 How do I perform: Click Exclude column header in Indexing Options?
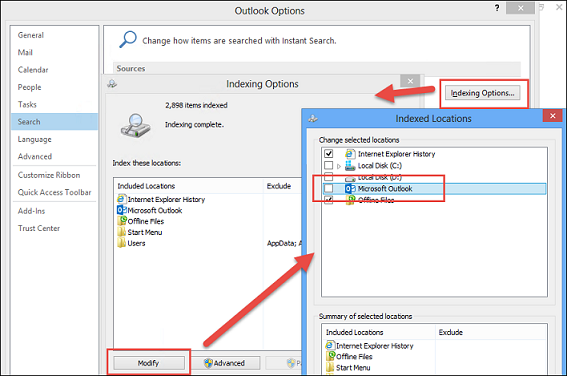click(x=279, y=186)
